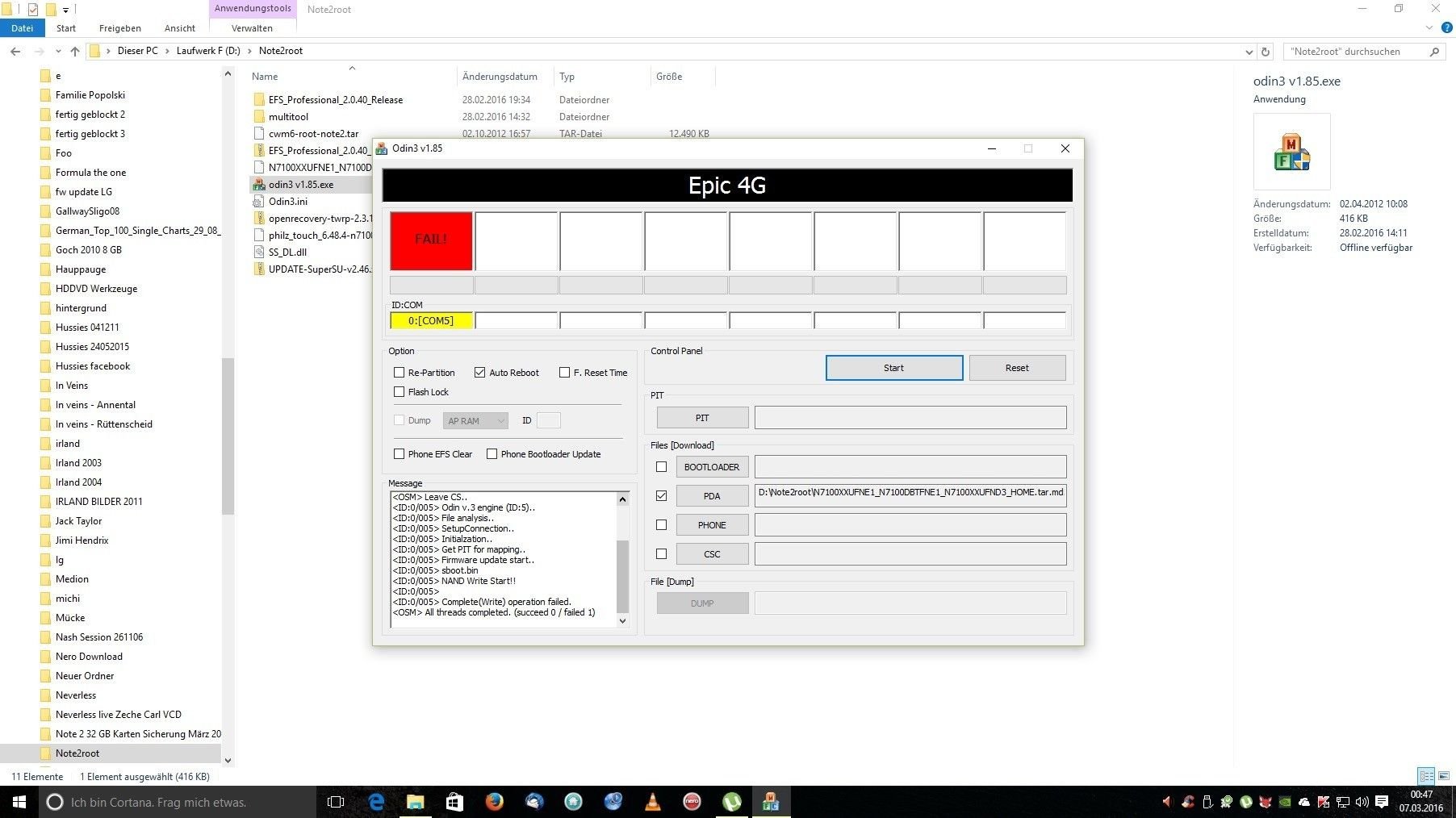Open Nero from the taskbar
1456x818 pixels.
coord(692,802)
